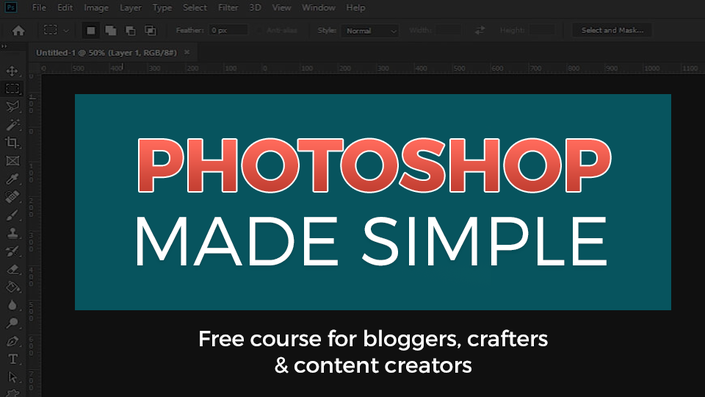Click the Photoshop Ps logo icon
705x397 pixels.
[11, 7]
